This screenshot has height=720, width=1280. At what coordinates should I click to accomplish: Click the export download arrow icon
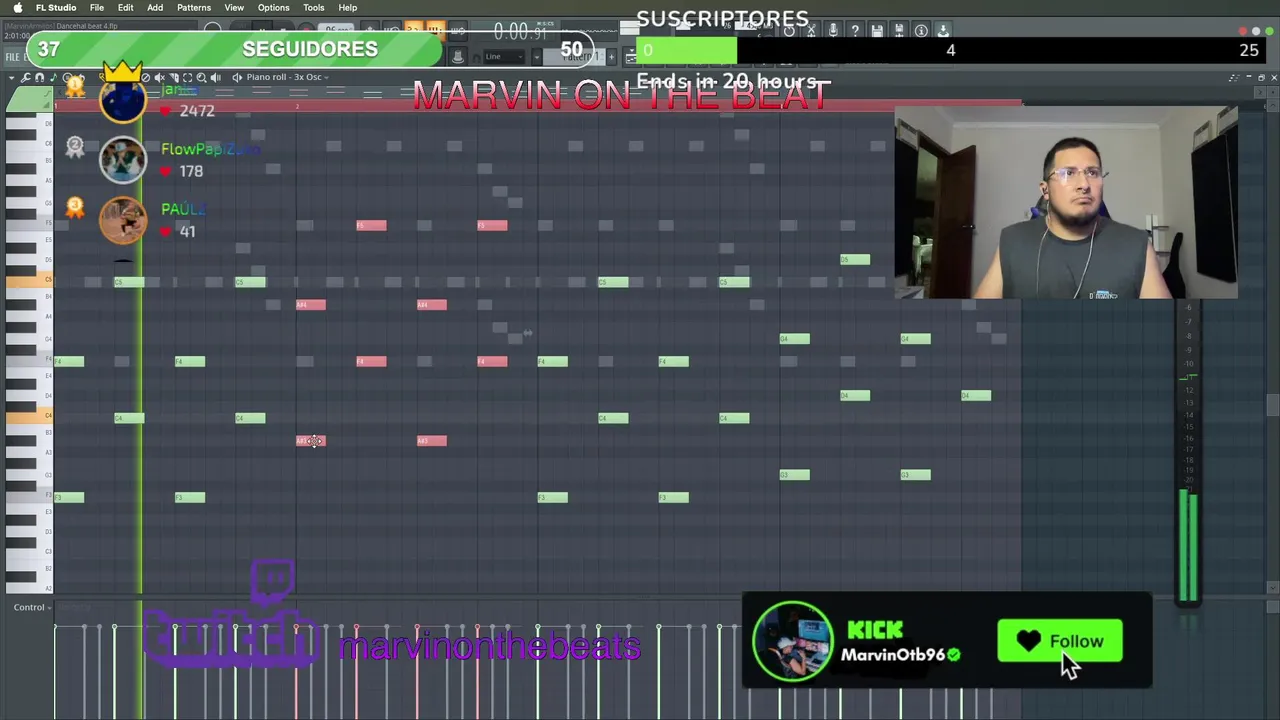942,31
